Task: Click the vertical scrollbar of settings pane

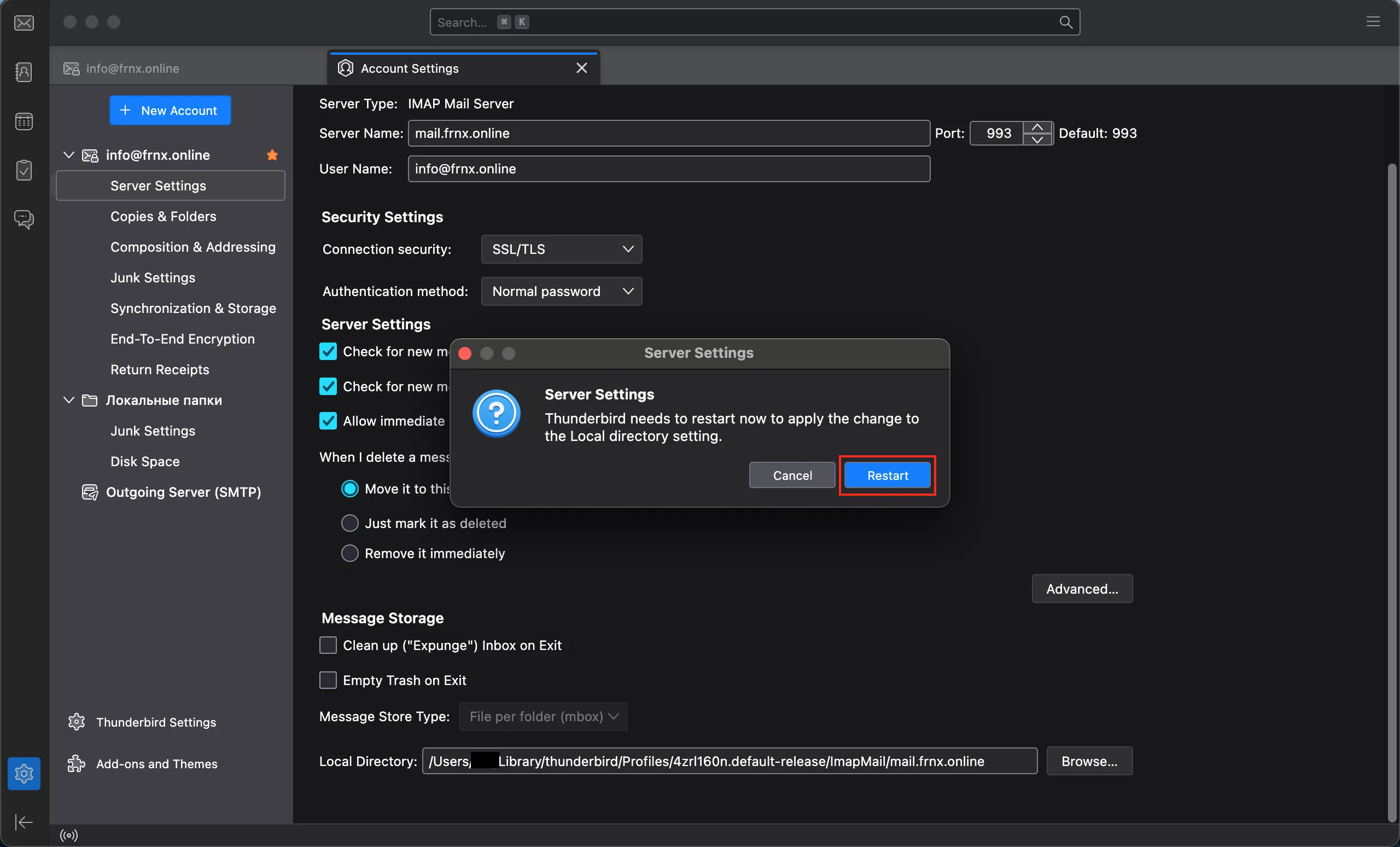Action: point(1391,492)
